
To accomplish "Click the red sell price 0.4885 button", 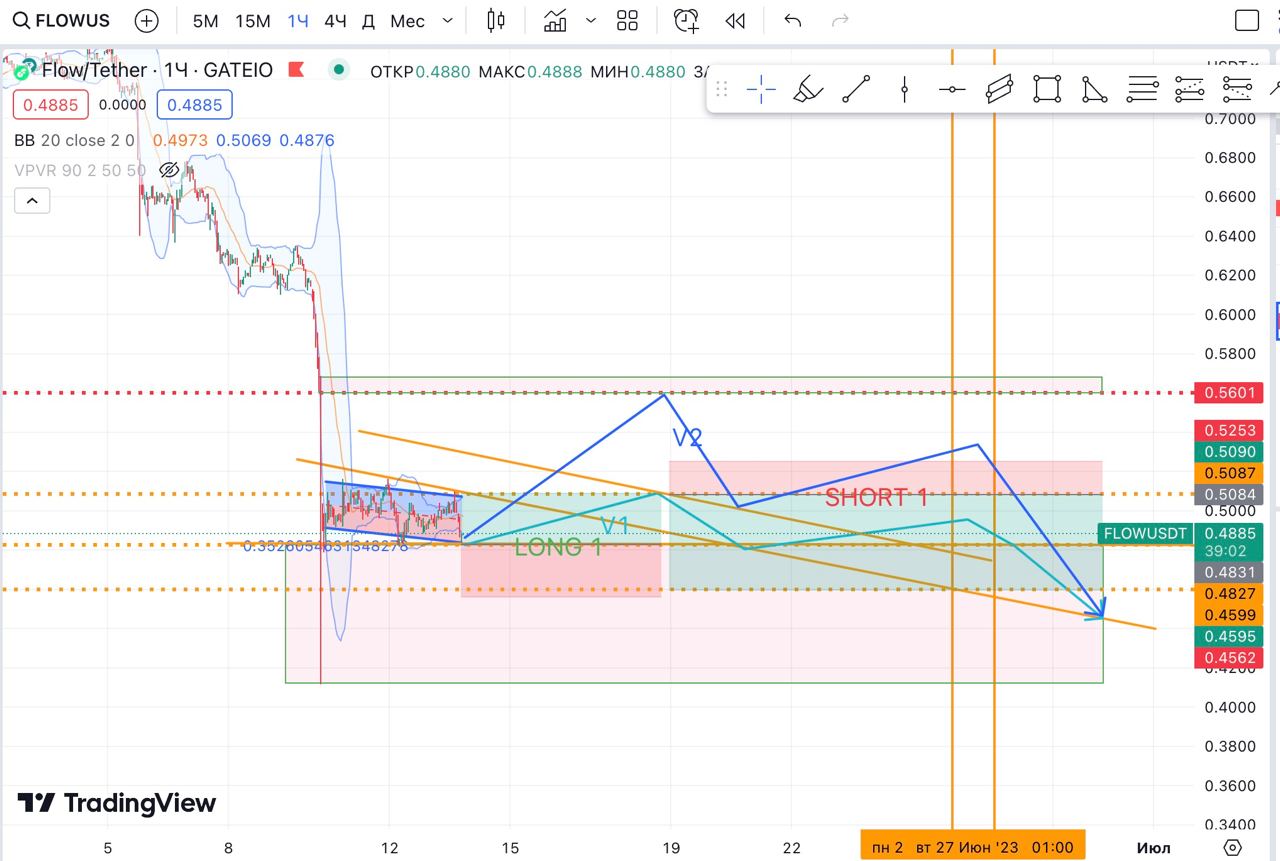I will [x=51, y=104].
